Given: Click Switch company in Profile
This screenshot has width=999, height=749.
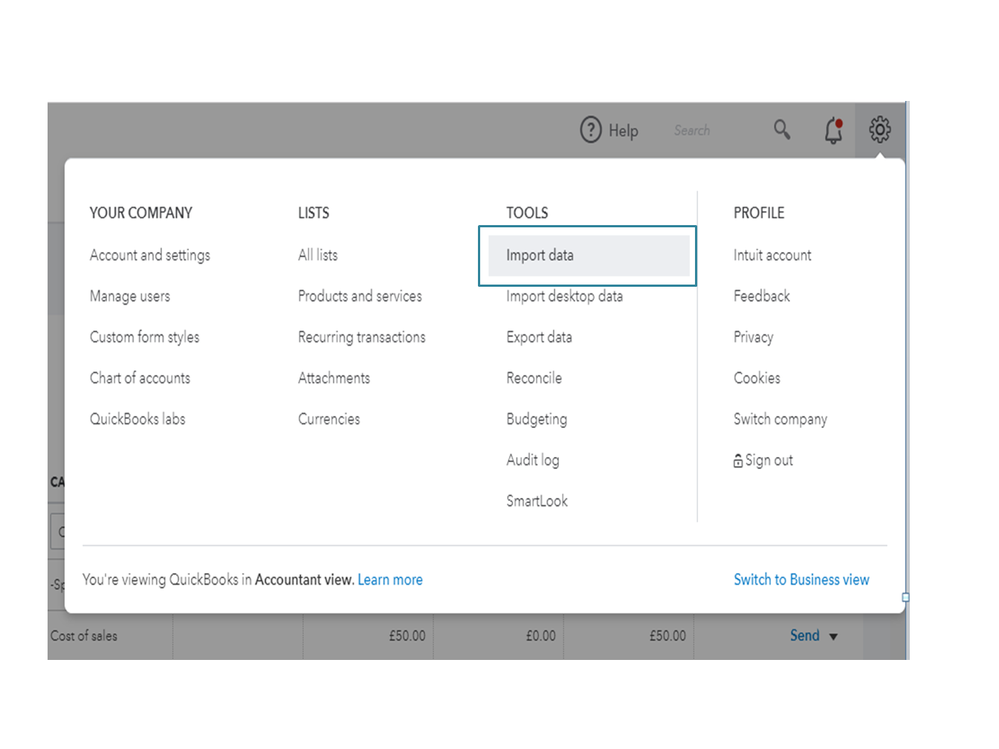Looking at the screenshot, I should tap(780, 419).
